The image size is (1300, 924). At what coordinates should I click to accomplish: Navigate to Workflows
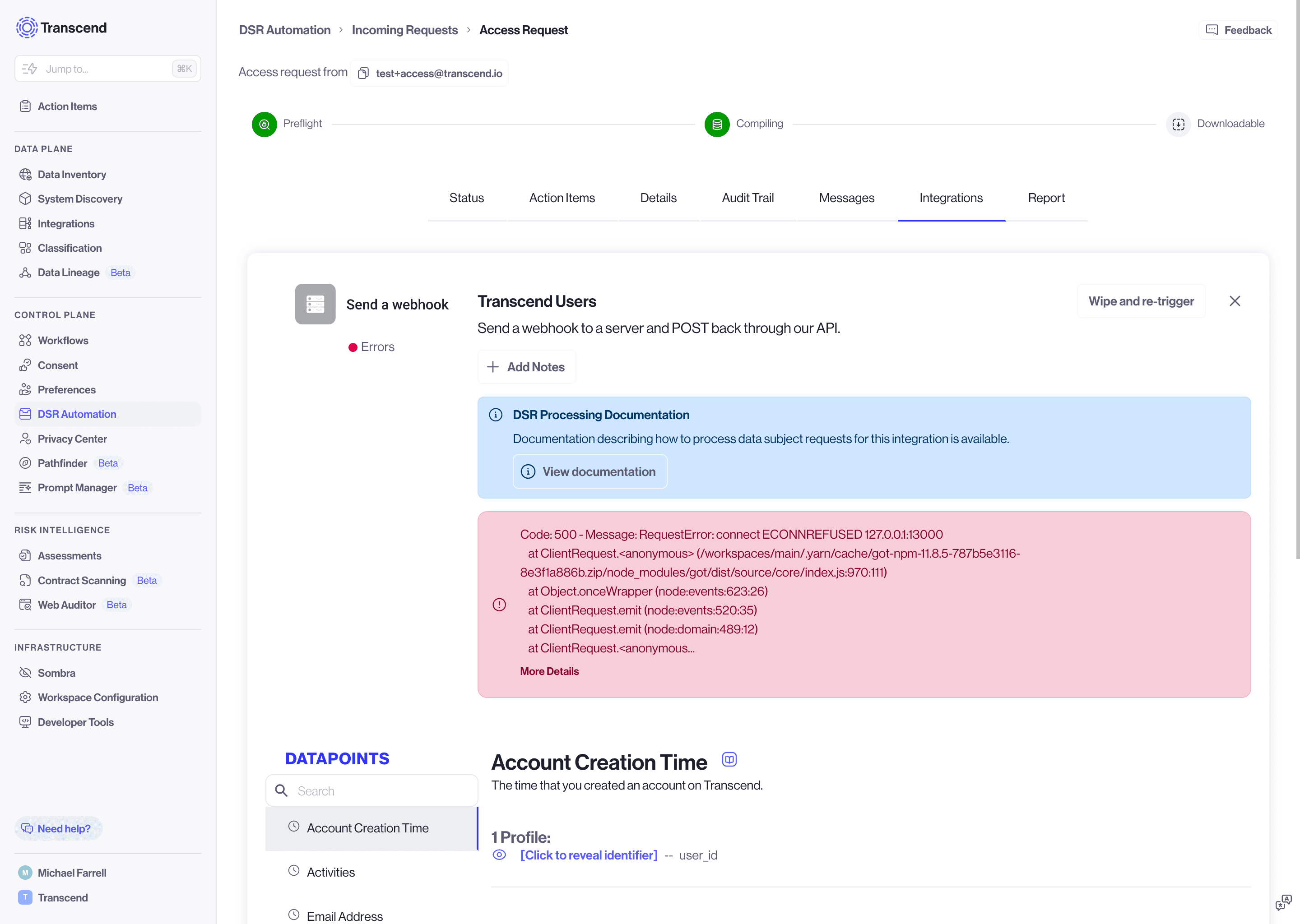tap(63, 340)
